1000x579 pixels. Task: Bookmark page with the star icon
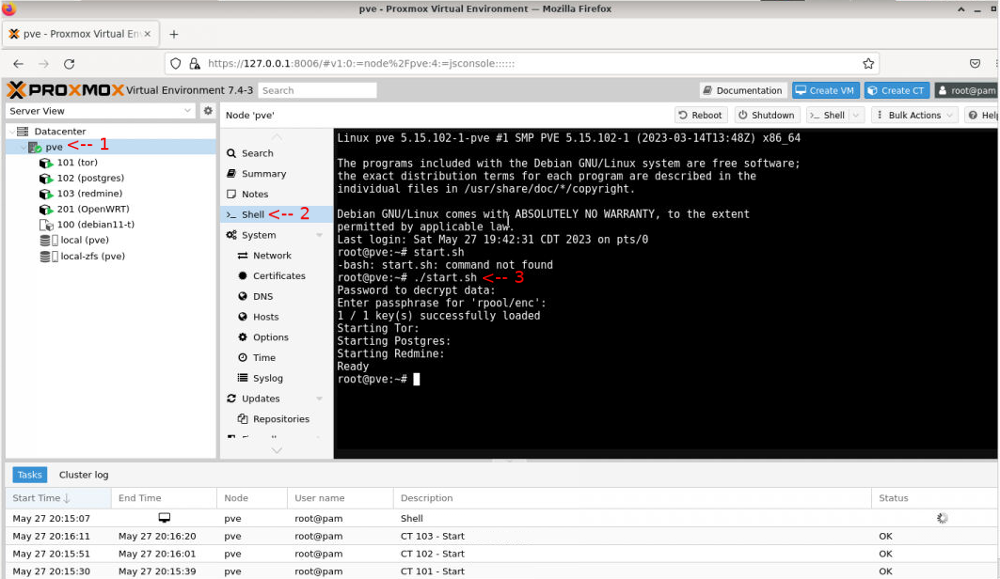click(x=868, y=63)
